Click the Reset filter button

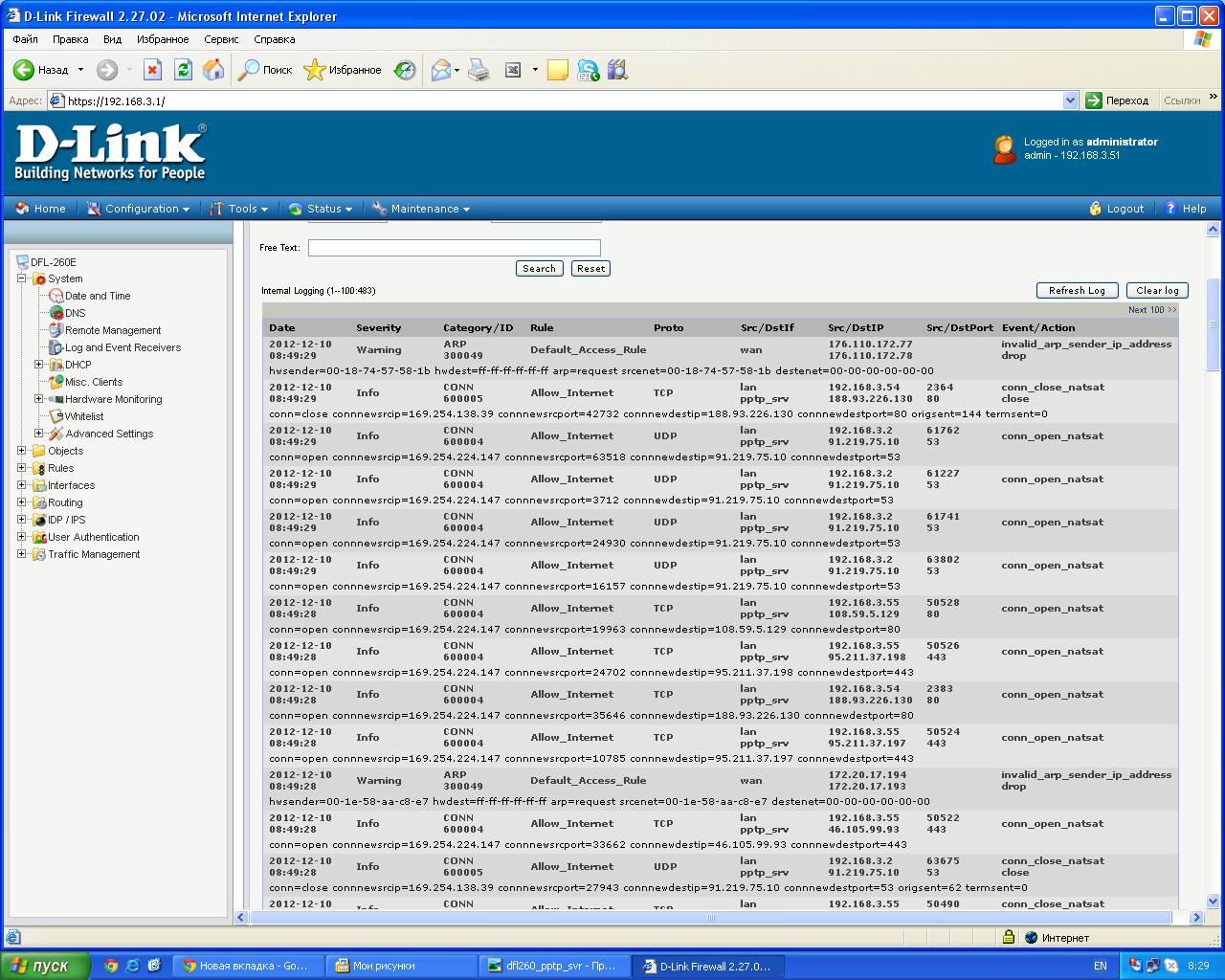coord(591,269)
